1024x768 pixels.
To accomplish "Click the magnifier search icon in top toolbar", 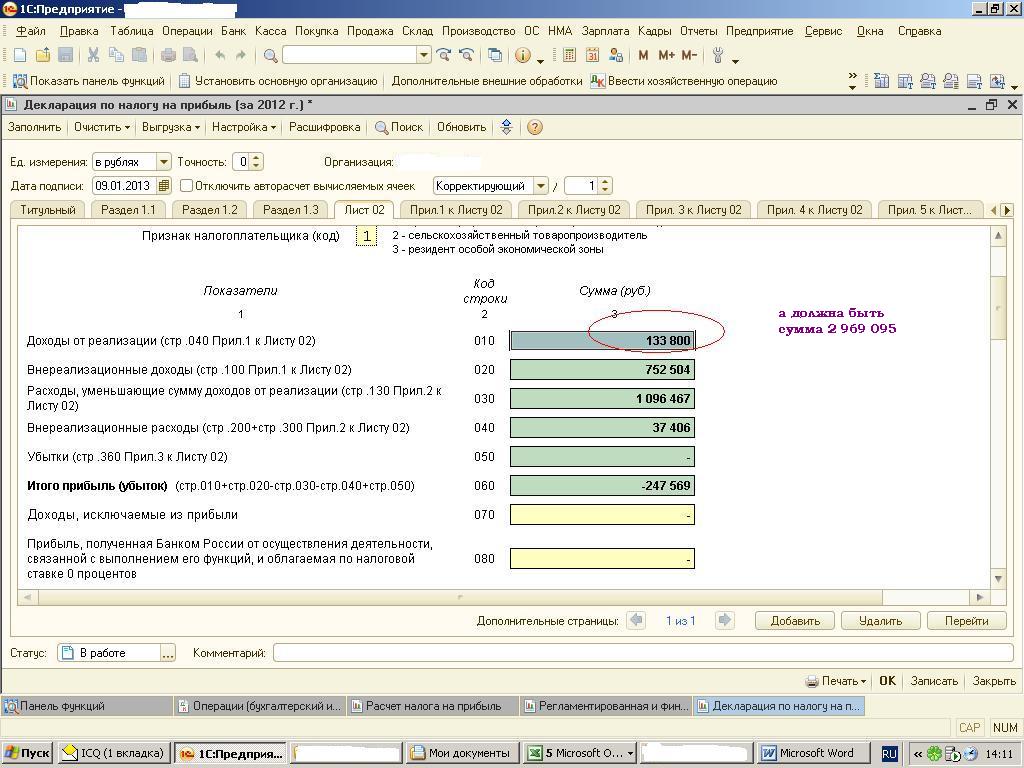I will (x=270, y=56).
